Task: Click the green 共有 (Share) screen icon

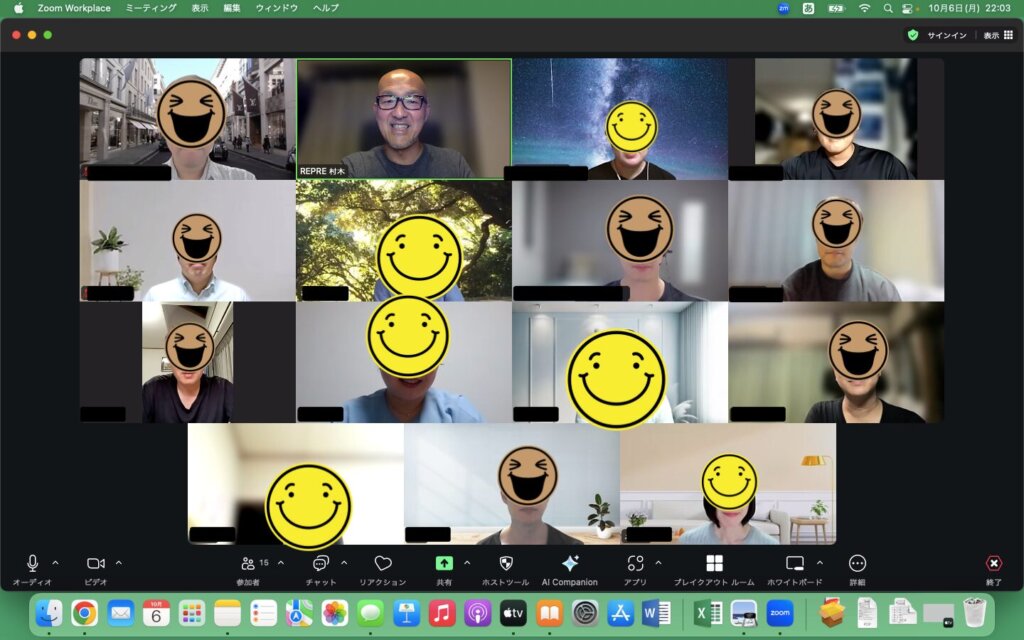Action: click(x=444, y=564)
